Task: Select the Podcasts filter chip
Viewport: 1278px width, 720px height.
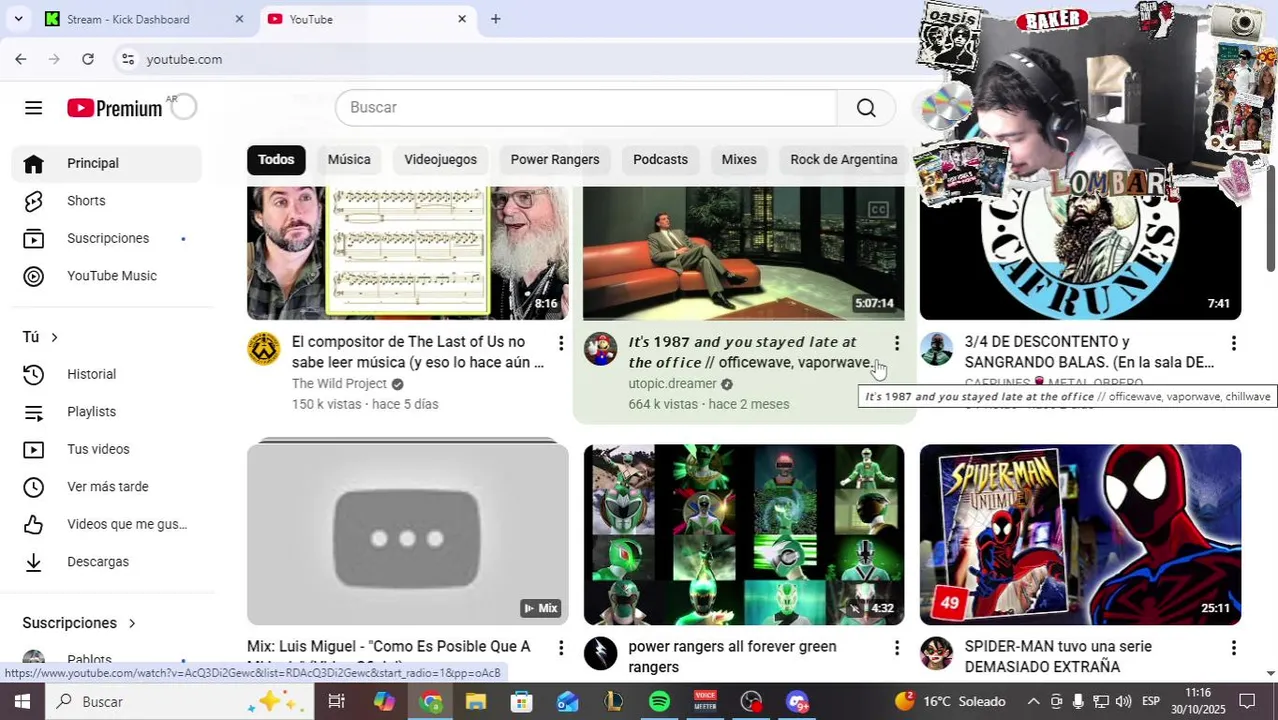Action: pyautogui.click(x=660, y=159)
